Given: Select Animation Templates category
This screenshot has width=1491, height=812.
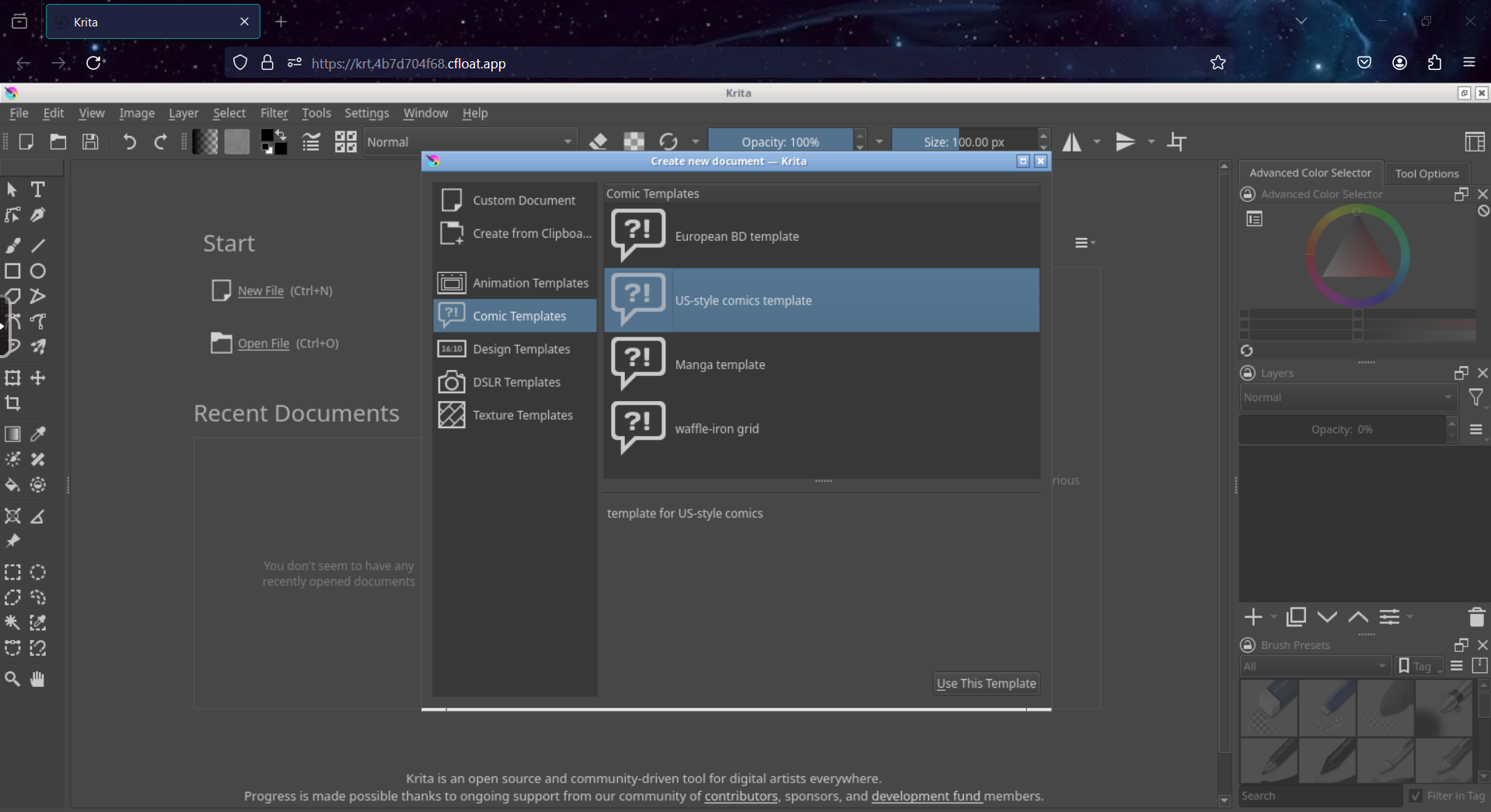Looking at the screenshot, I should pyautogui.click(x=515, y=283).
